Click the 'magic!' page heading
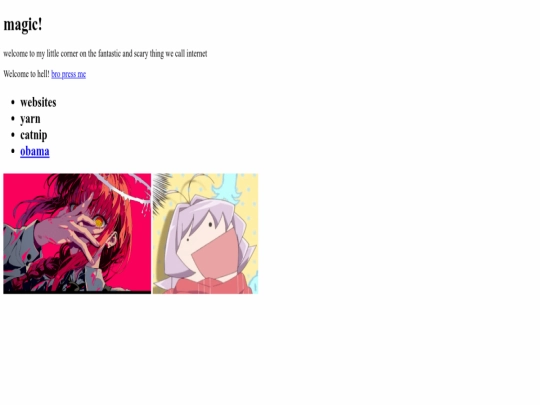The width and height of the screenshot is (540, 405). click(23, 25)
